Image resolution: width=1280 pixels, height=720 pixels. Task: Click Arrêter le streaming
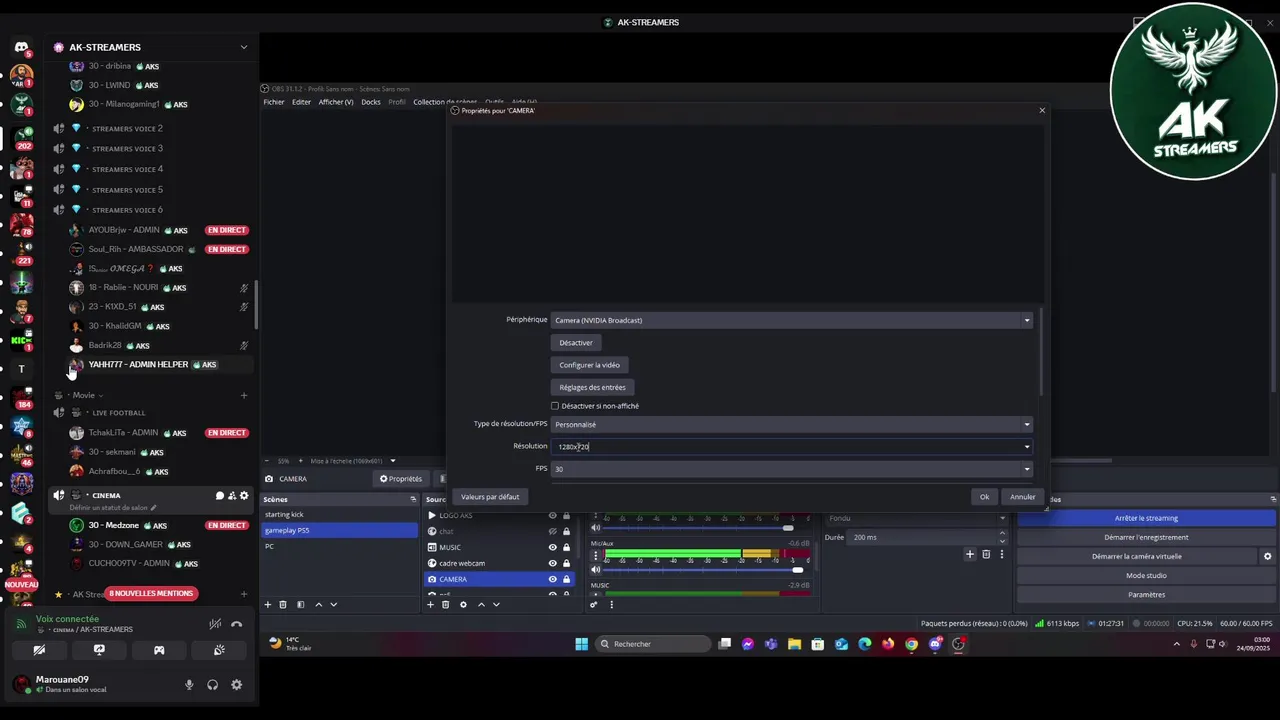pos(1146,518)
